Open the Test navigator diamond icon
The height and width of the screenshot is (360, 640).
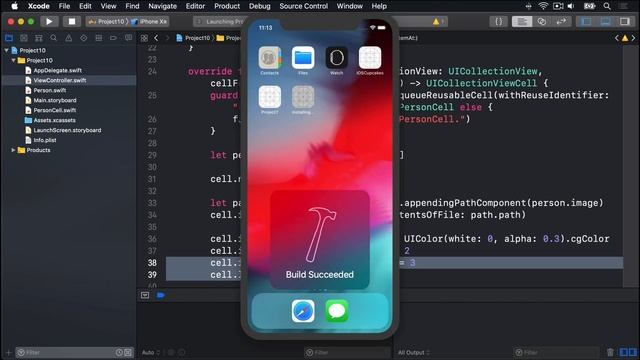click(83, 38)
